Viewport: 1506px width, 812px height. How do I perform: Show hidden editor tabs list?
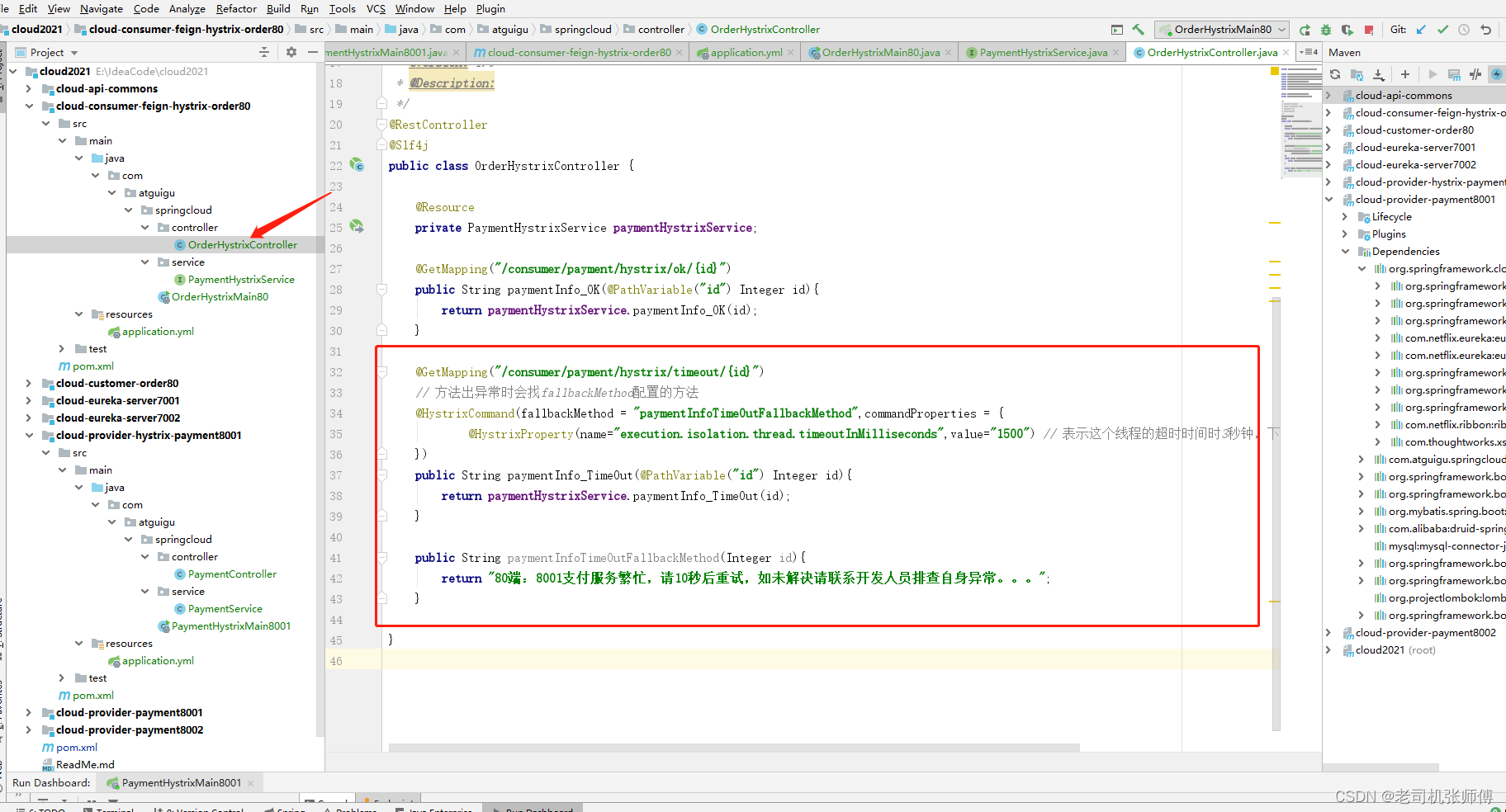coord(1308,52)
